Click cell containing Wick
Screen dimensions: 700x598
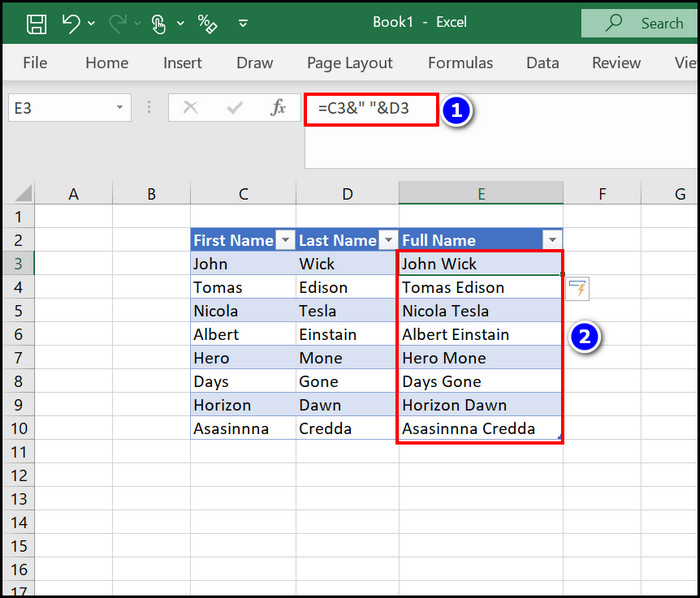pyautogui.click(x=347, y=263)
